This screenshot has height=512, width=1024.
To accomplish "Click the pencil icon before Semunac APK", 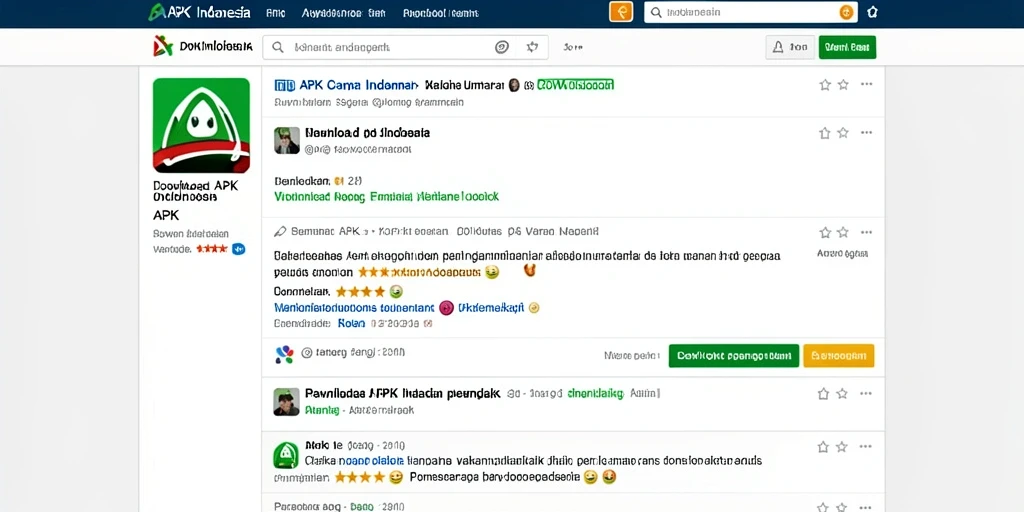I will (280, 231).
